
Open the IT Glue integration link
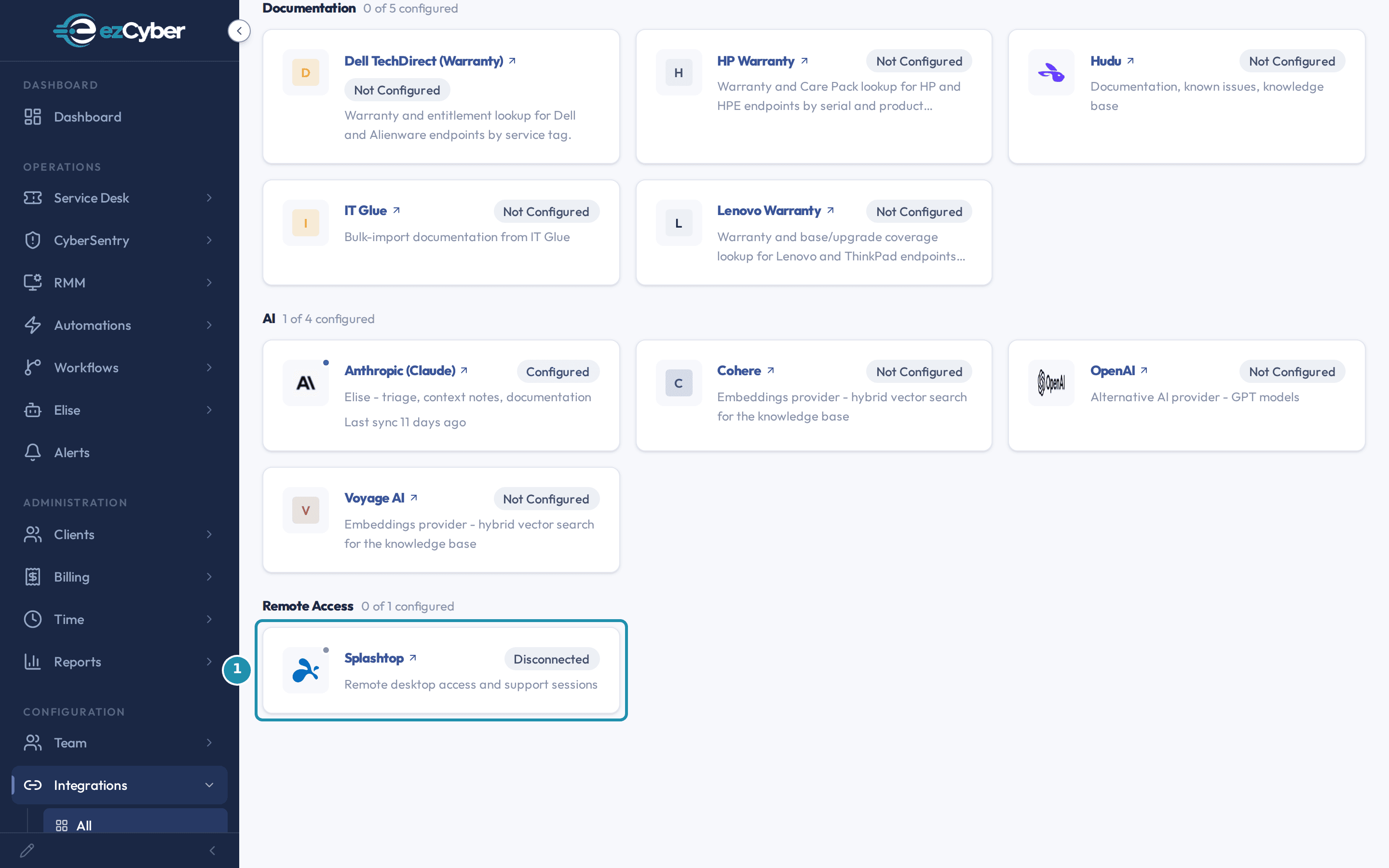(x=372, y=211)
